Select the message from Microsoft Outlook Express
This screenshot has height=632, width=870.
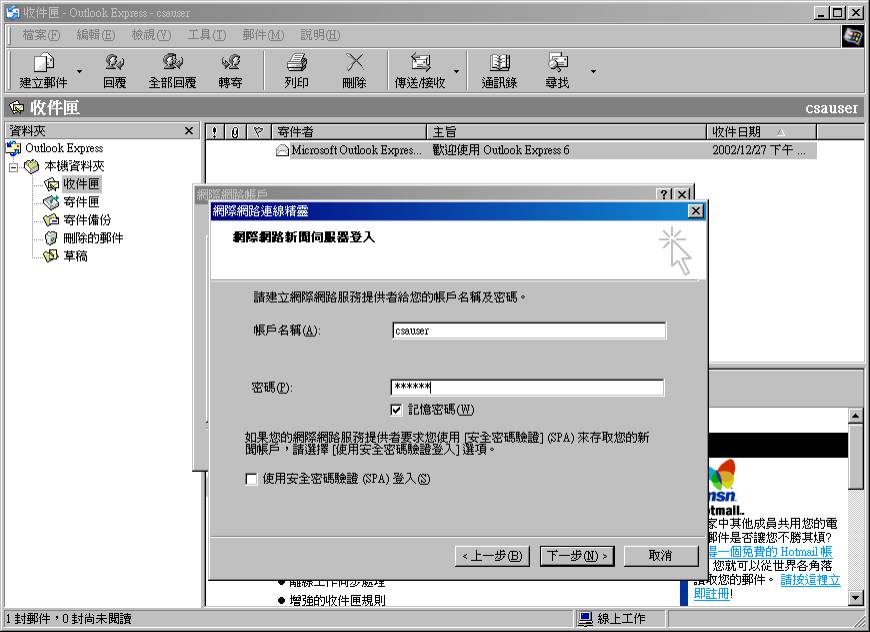(510, 150)
